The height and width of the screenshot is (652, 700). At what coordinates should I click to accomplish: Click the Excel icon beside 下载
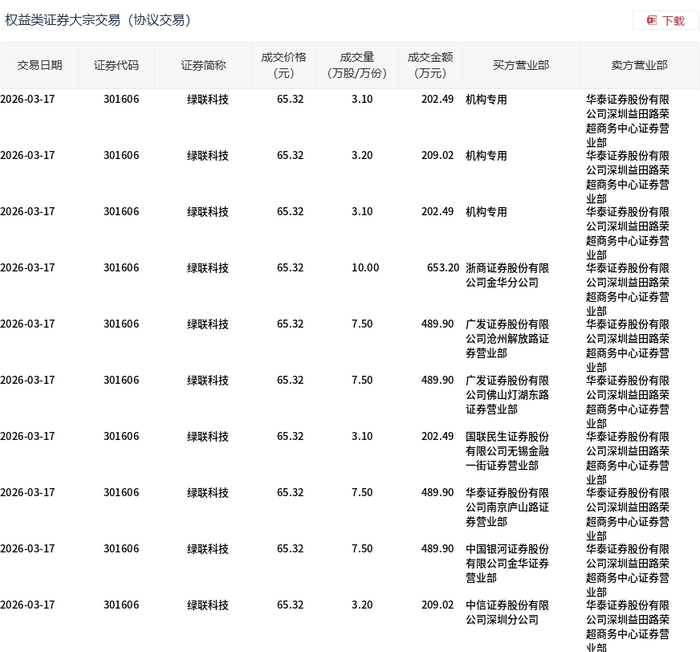pos(651,21)
